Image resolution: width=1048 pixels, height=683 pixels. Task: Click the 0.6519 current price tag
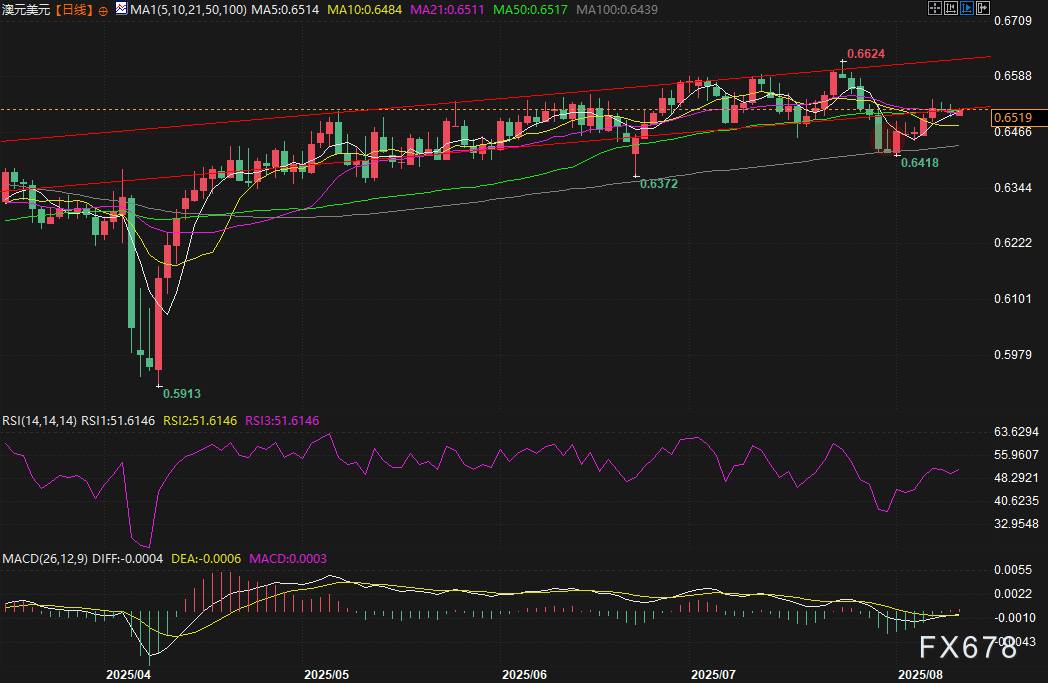coord(1011,118)
